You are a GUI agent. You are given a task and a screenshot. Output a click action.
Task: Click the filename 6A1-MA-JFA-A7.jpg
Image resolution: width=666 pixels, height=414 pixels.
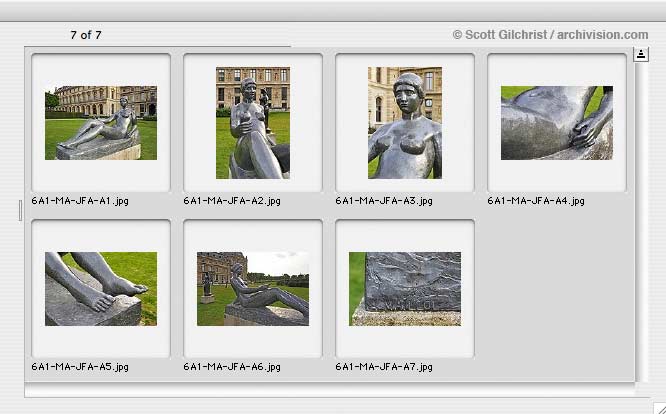pos(384,366)
